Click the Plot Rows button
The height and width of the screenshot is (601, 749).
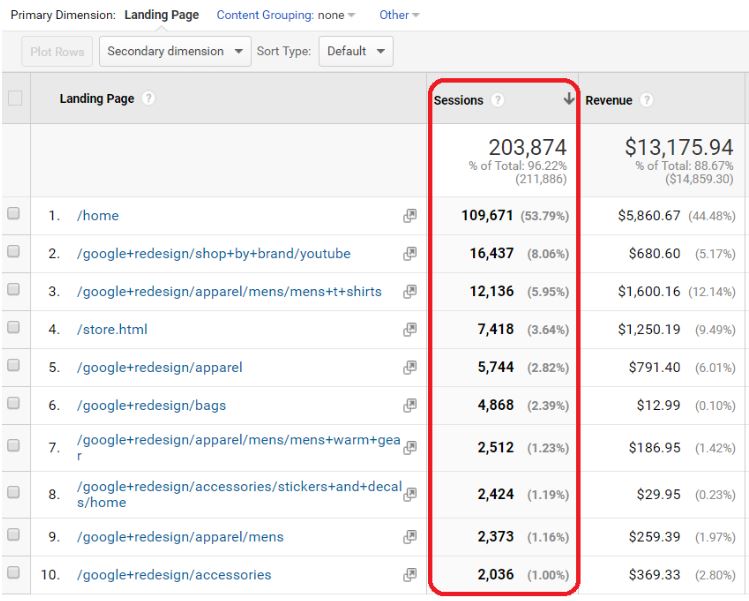coord(57,52)
